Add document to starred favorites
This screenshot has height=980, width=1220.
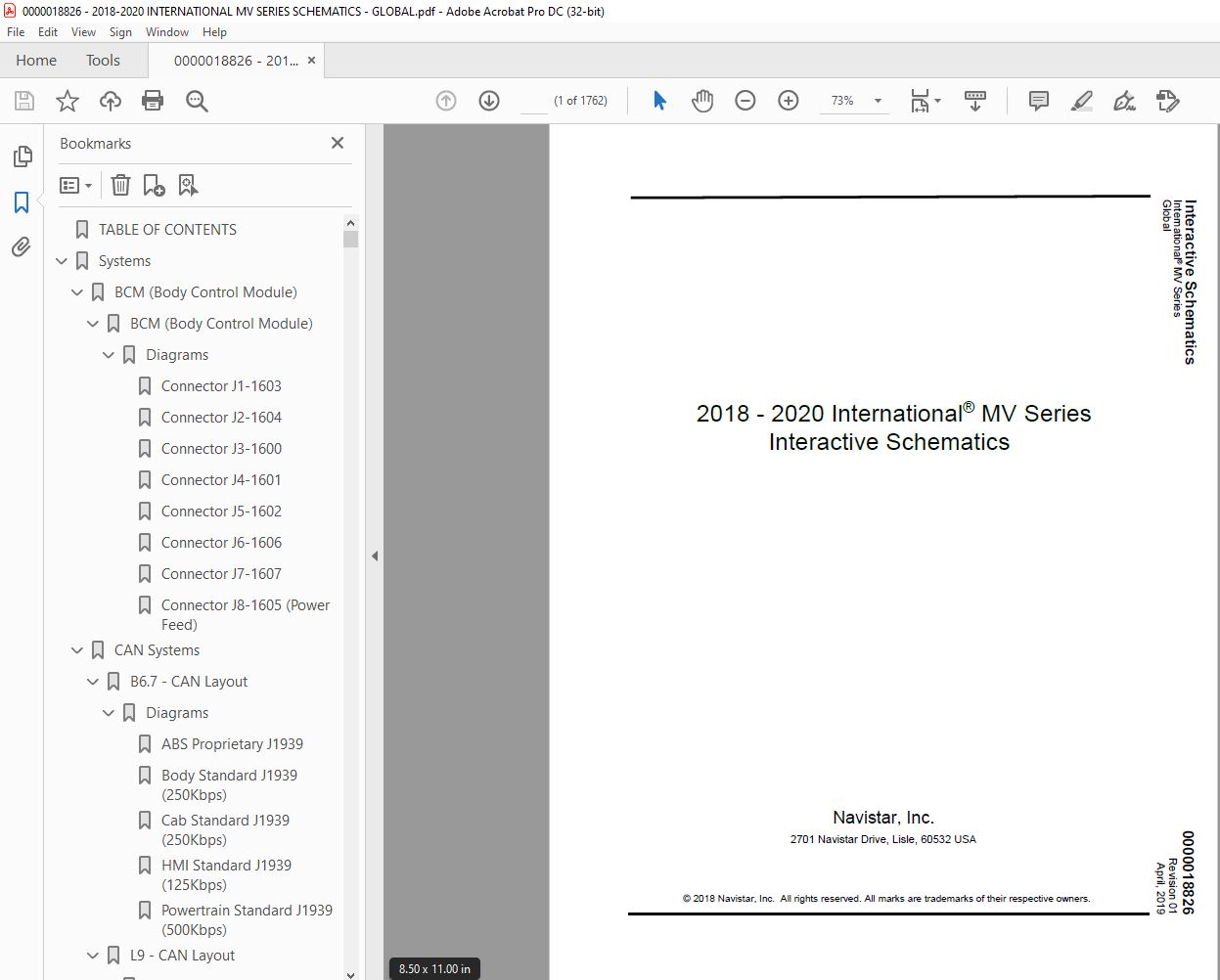pyautogui.click(x=68, y=101)
